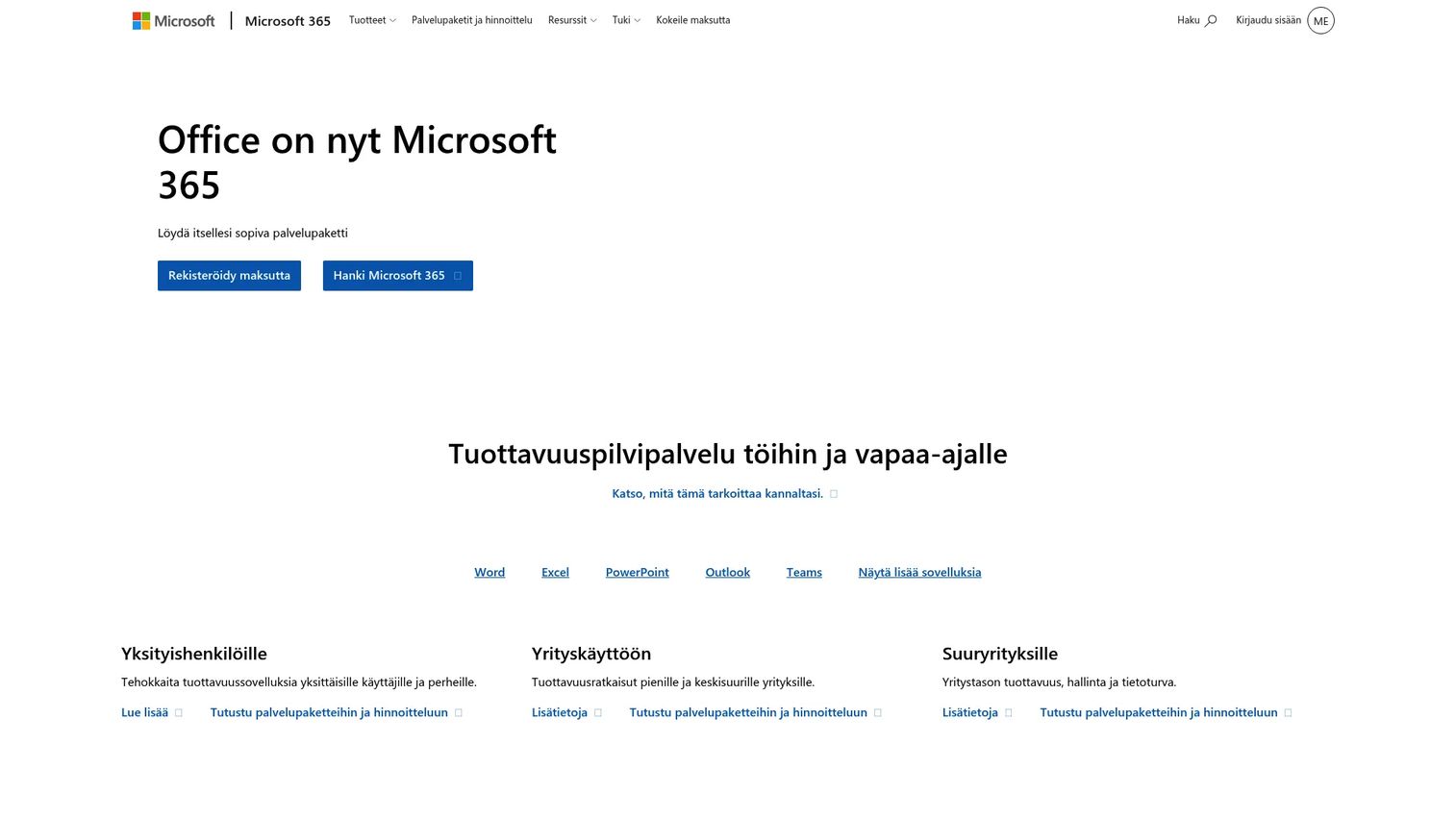The height and width of the screenshot is (818, 1456).
Task: Expand the Resurssit dropdown menu
Action: (x=572, y=20)
